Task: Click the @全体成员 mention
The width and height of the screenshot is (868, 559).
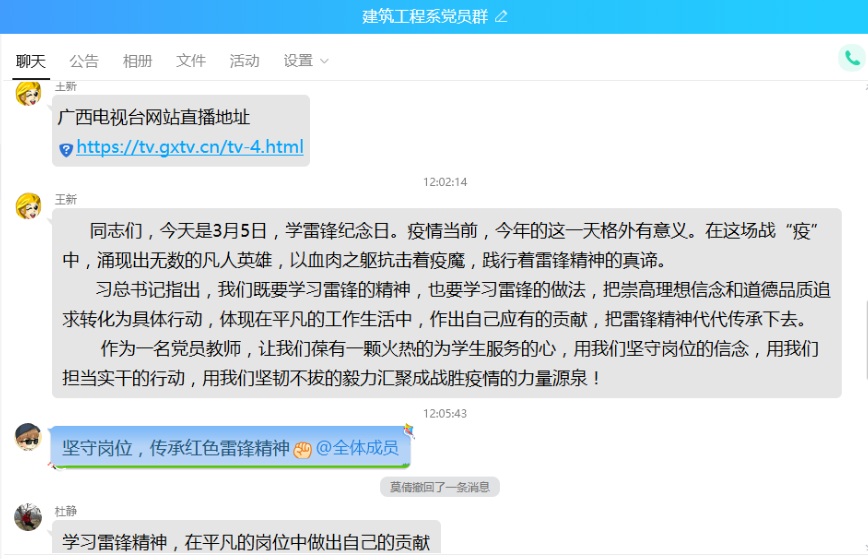Action: pos(357,448)
